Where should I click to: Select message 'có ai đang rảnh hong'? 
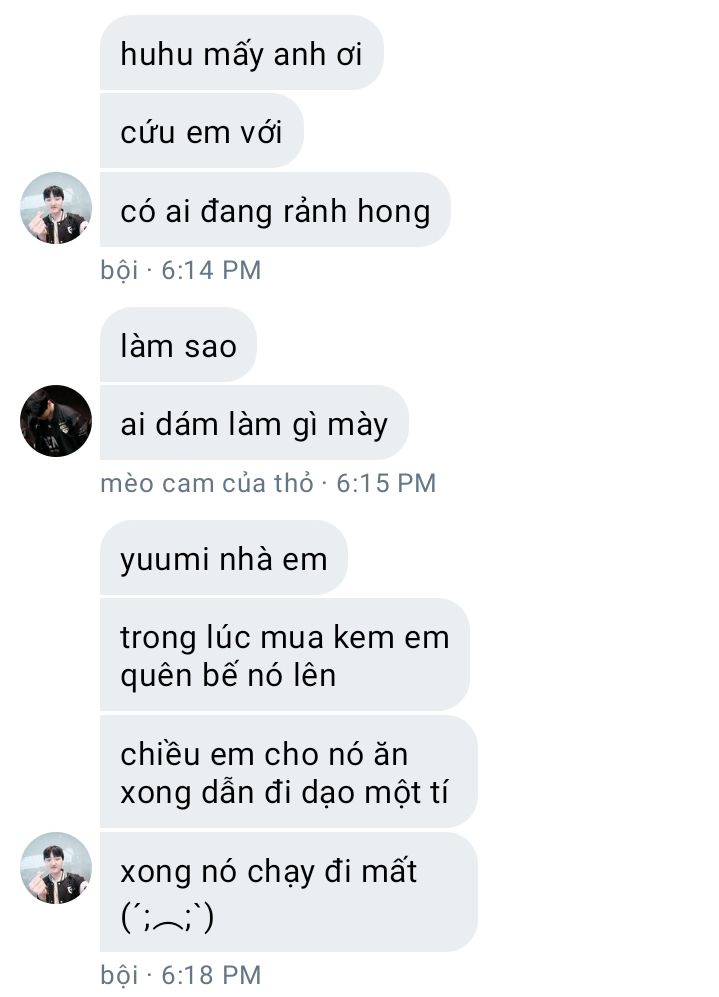point(275,210)
